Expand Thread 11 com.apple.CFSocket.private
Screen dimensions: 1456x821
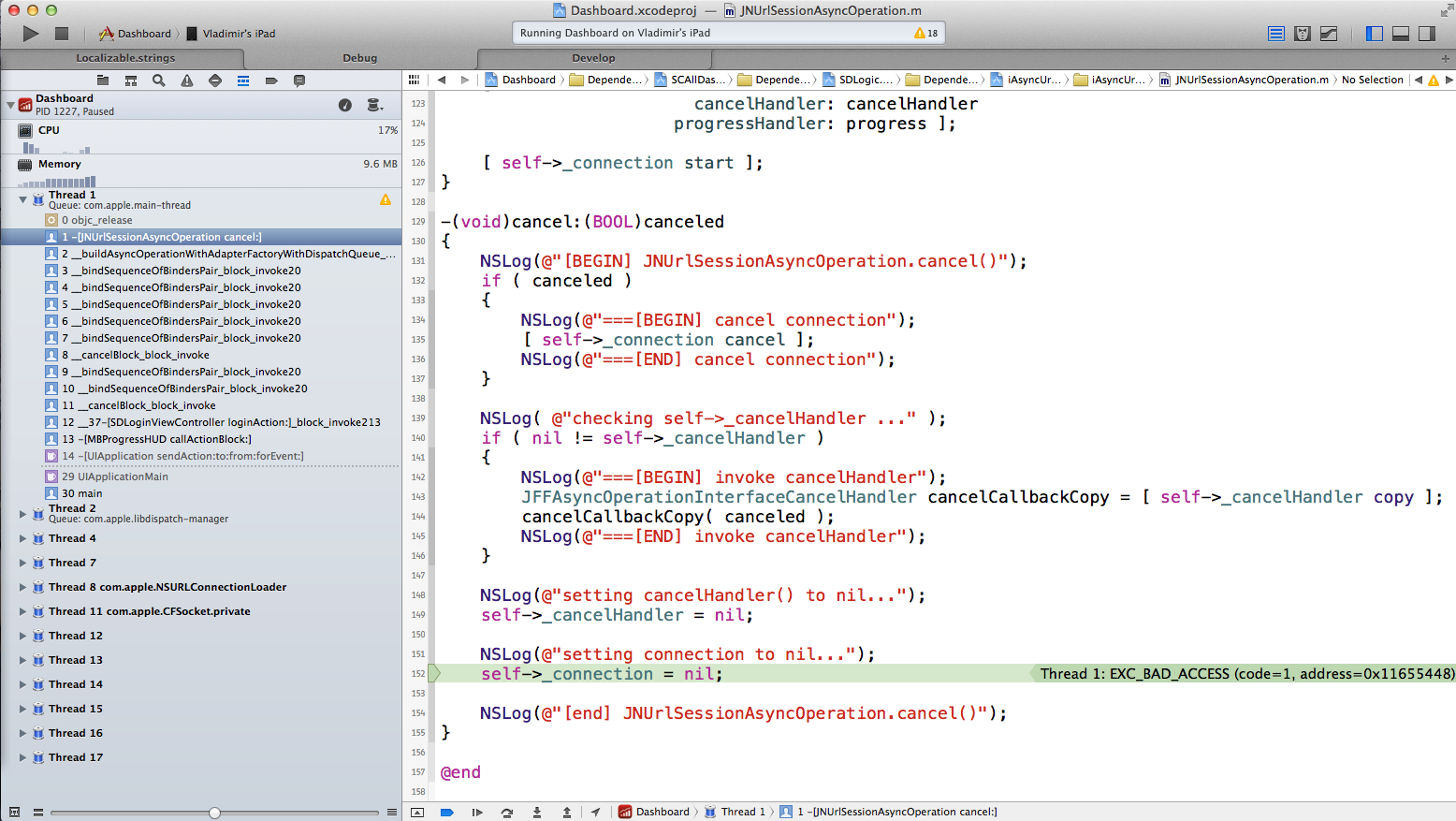23,611
